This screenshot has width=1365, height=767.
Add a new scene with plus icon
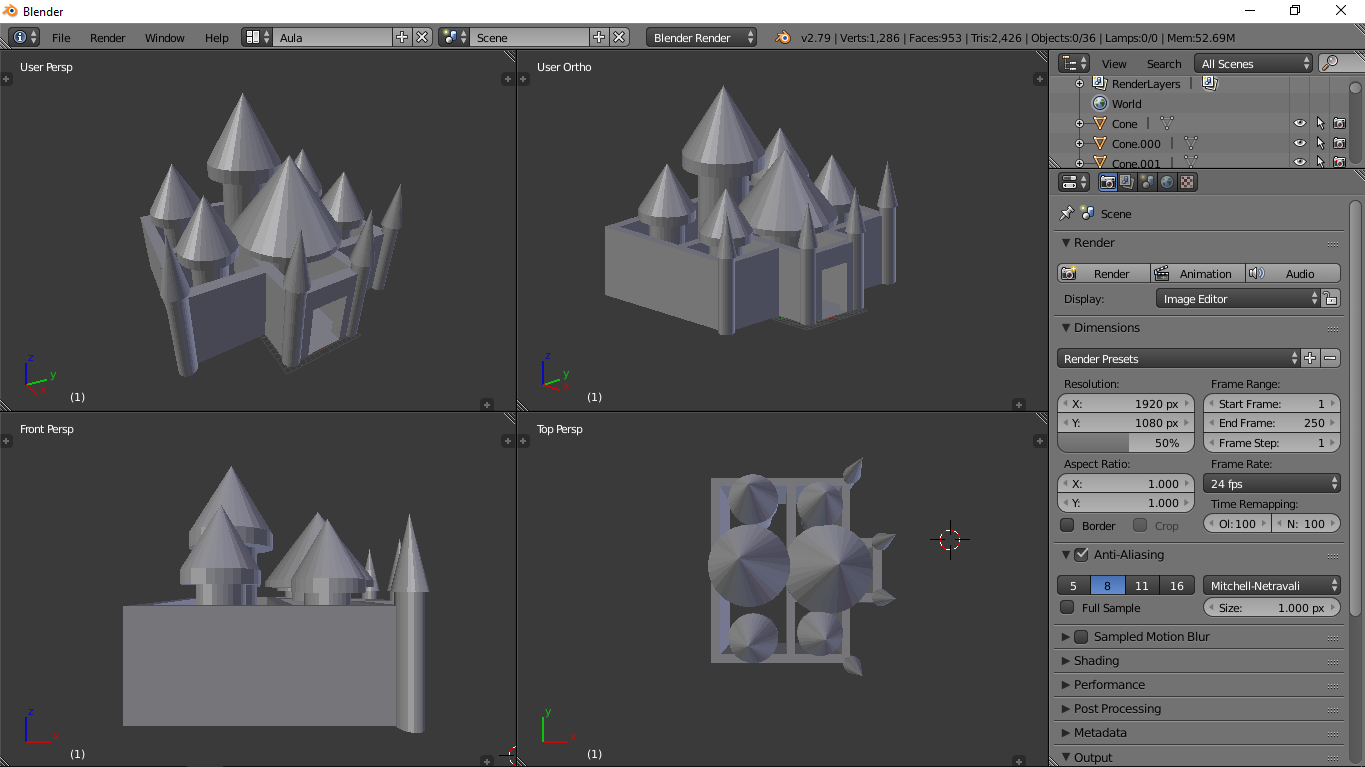pos(599,37)
